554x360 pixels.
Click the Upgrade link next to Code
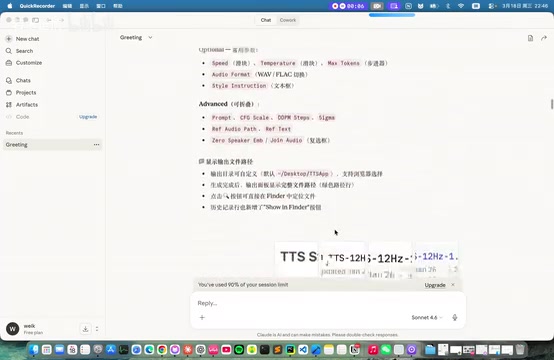(88, 117)
